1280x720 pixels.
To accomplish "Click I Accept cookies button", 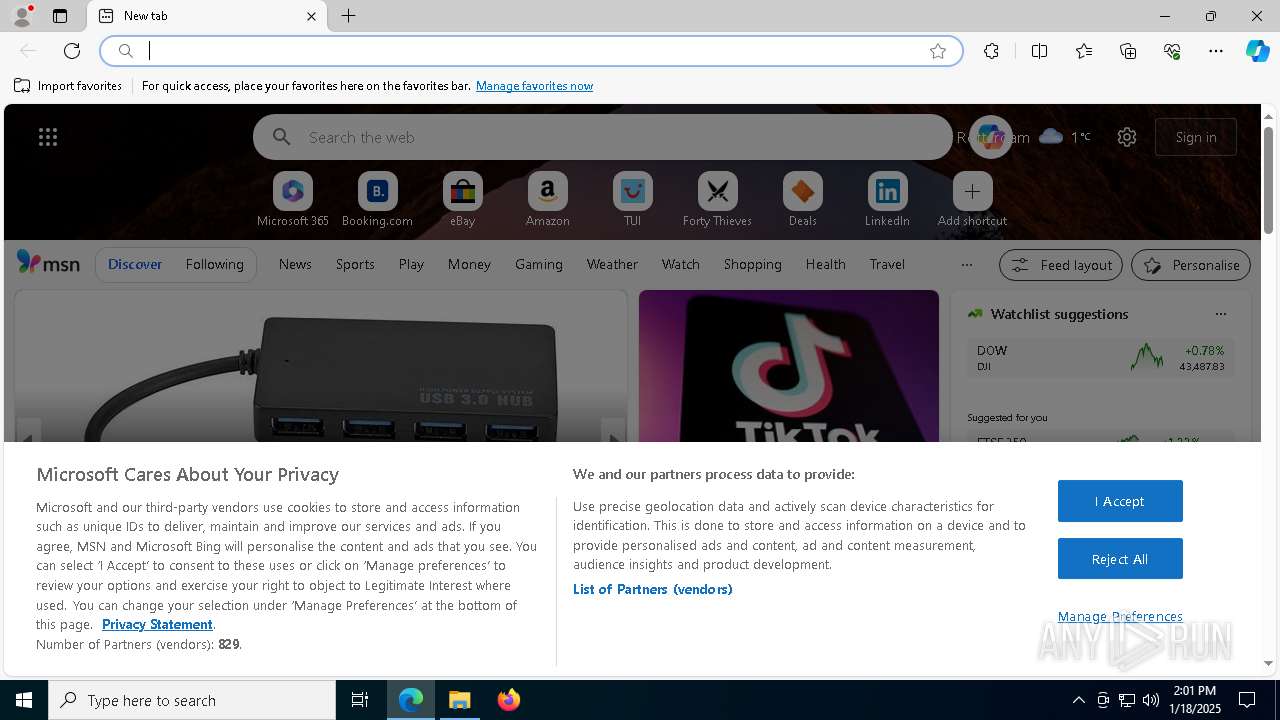I will tap(1120, 501).
